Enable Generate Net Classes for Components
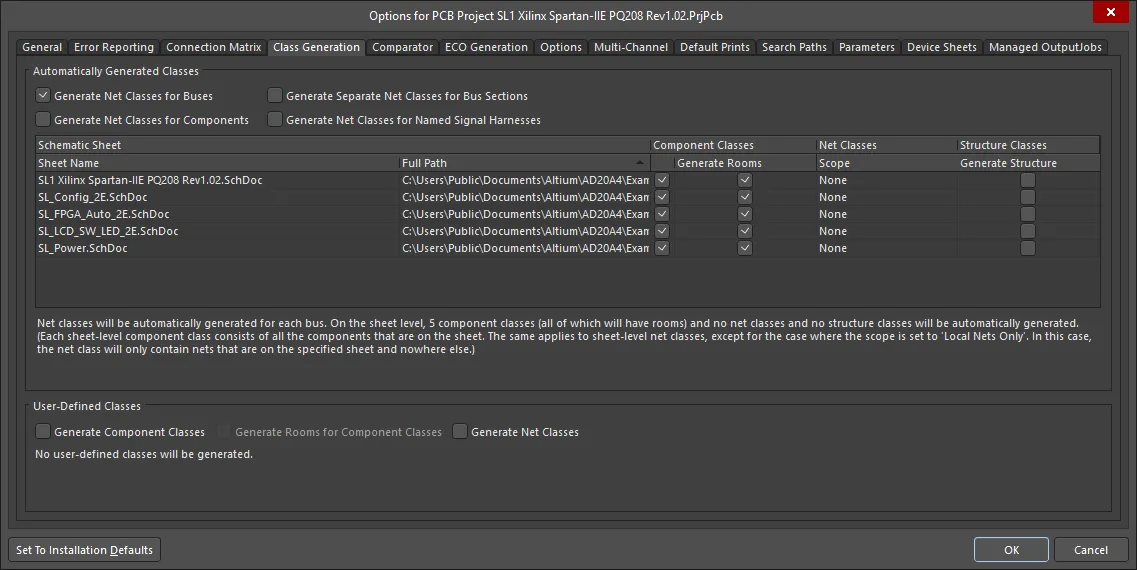This screenshot has height=570, width=1137. 43,120
